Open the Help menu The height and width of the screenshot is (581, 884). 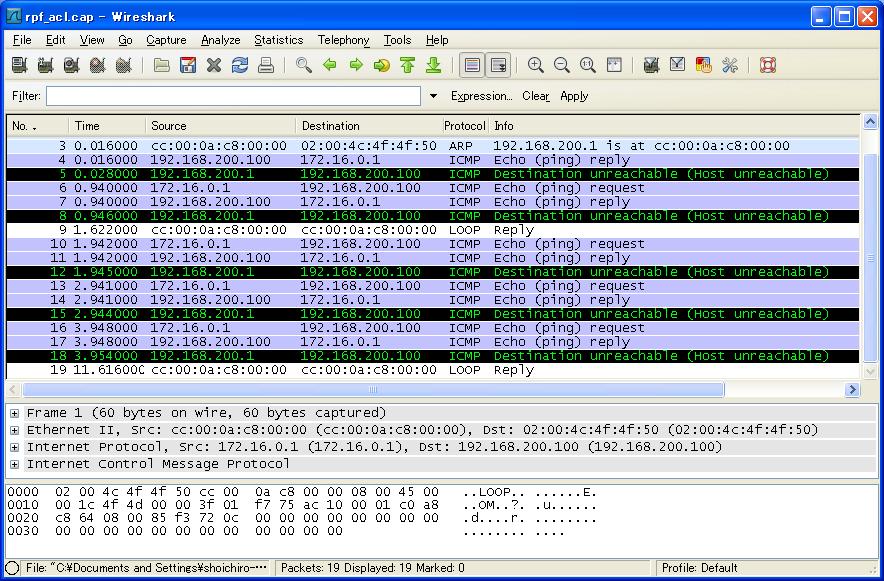tap(437, 40)
